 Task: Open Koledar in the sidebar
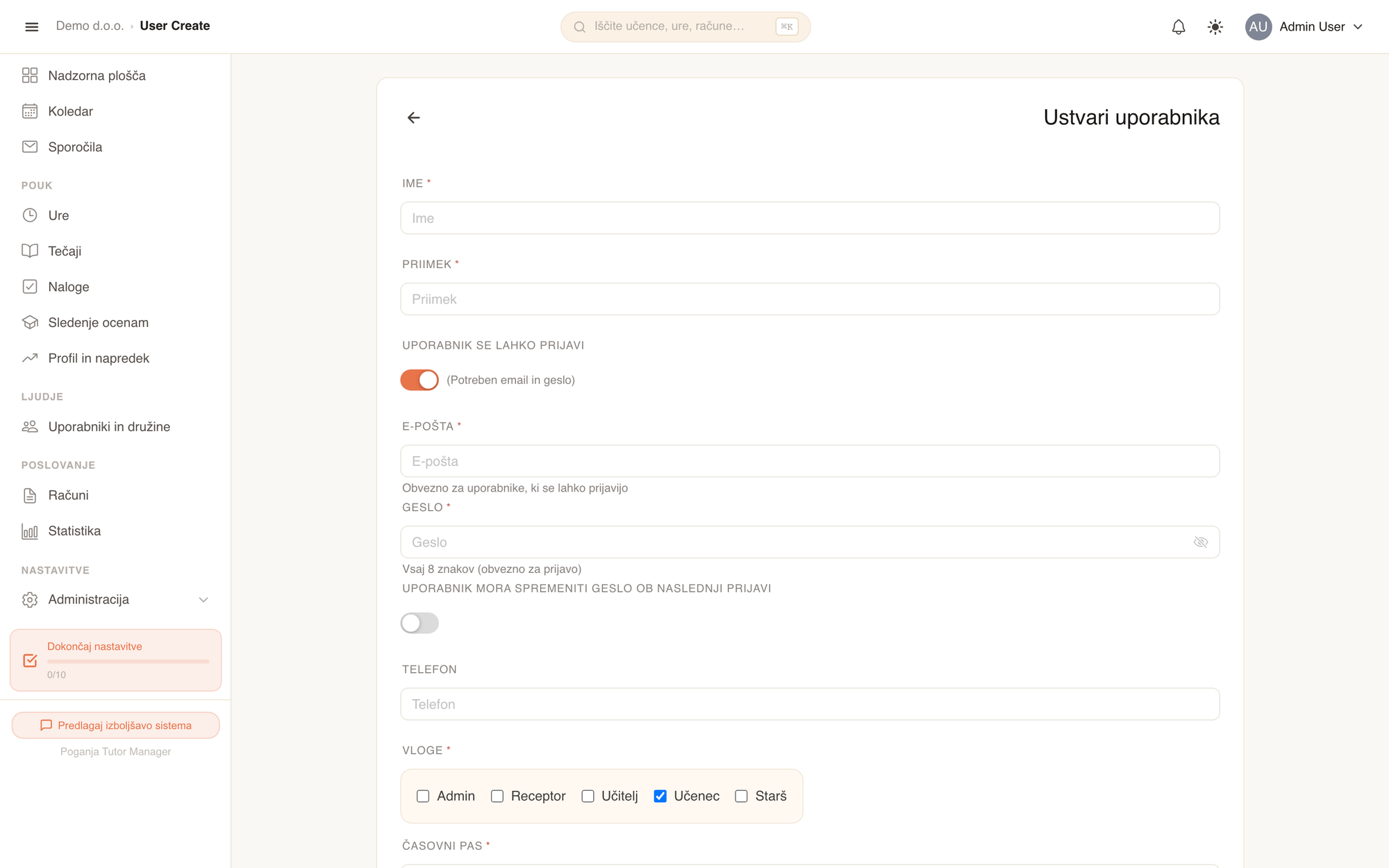coord(115,111)
